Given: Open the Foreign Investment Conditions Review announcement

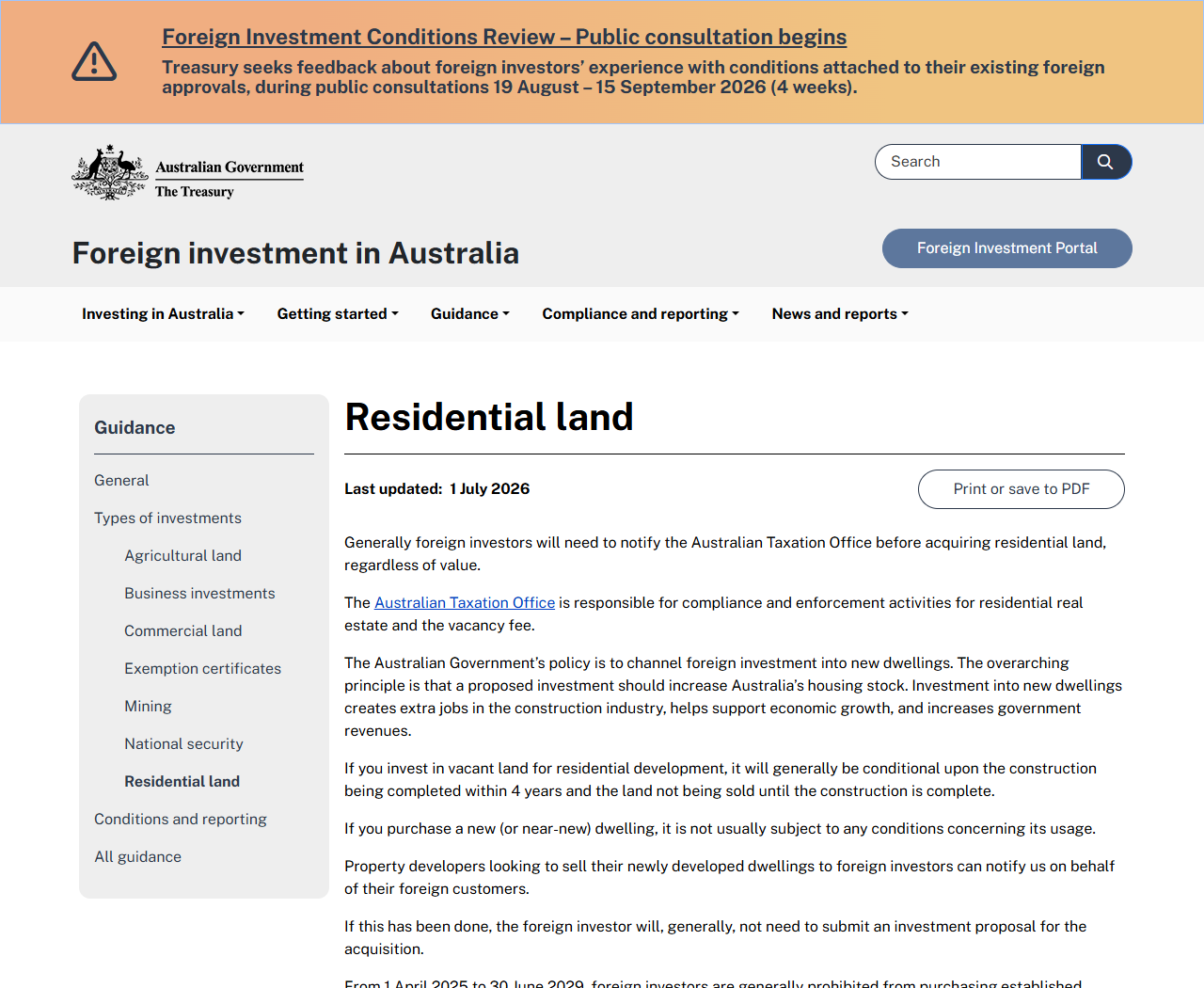Looking at the screenshot, I should 504,37.
